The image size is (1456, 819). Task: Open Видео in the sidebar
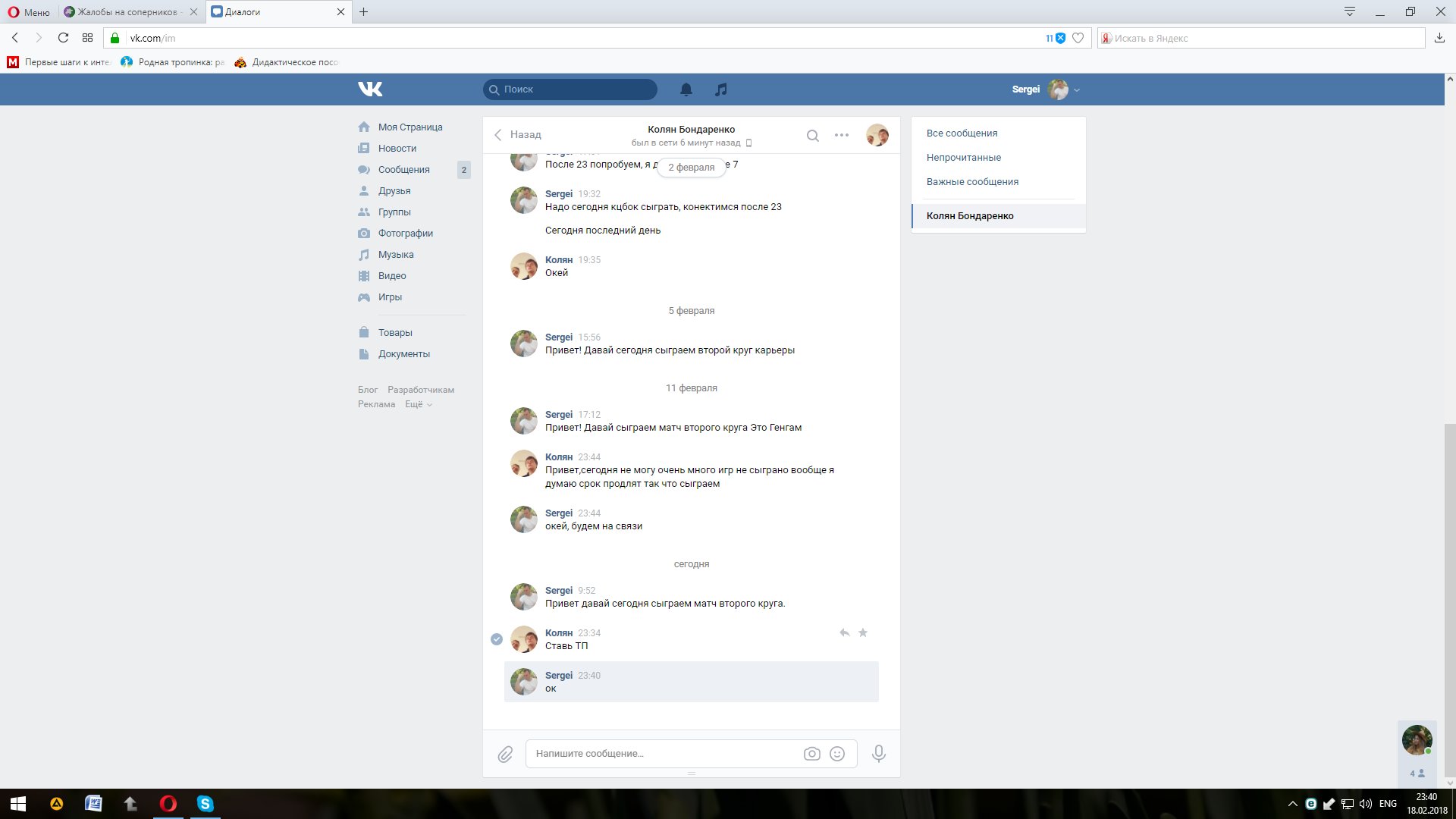pos(392,276)
